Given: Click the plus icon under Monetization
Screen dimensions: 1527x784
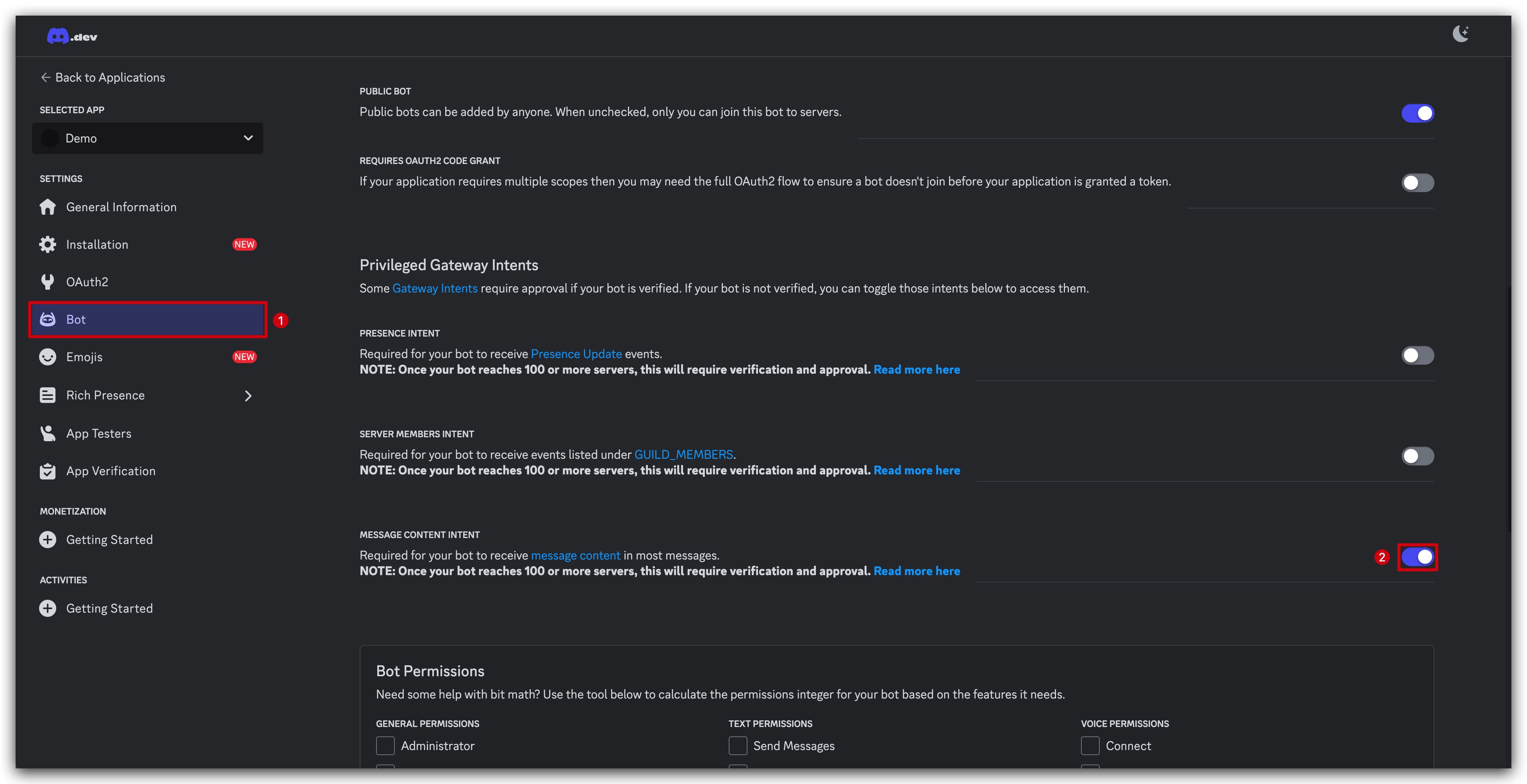Looking at the screenshot, I should (47, 539).
